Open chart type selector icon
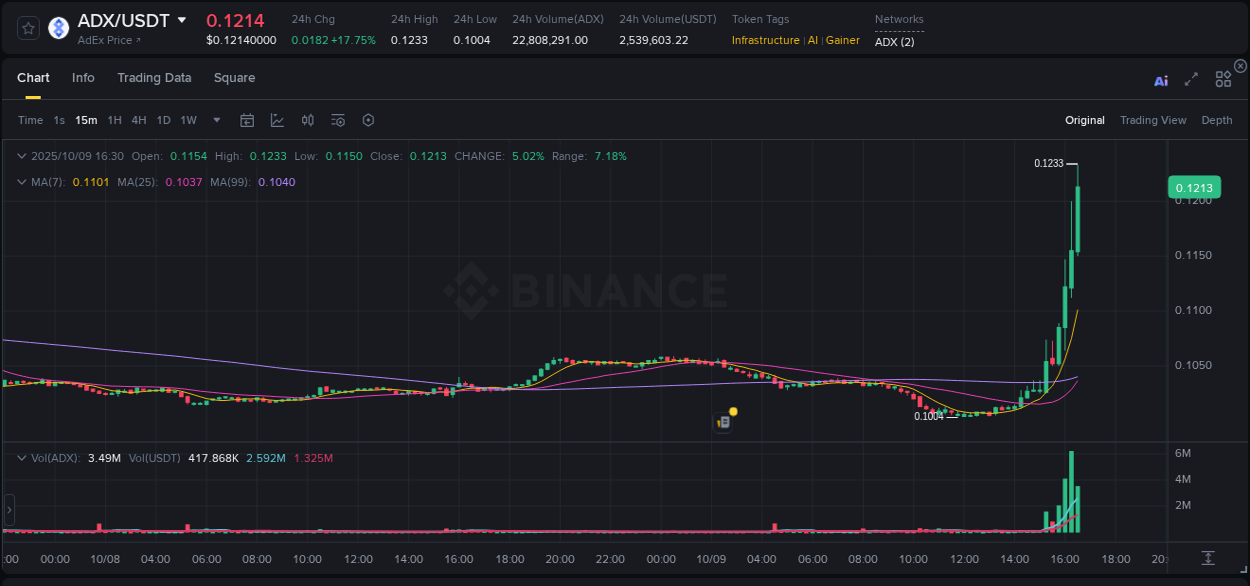Viewport: 1250px width, 586px height. coord(277,119)
